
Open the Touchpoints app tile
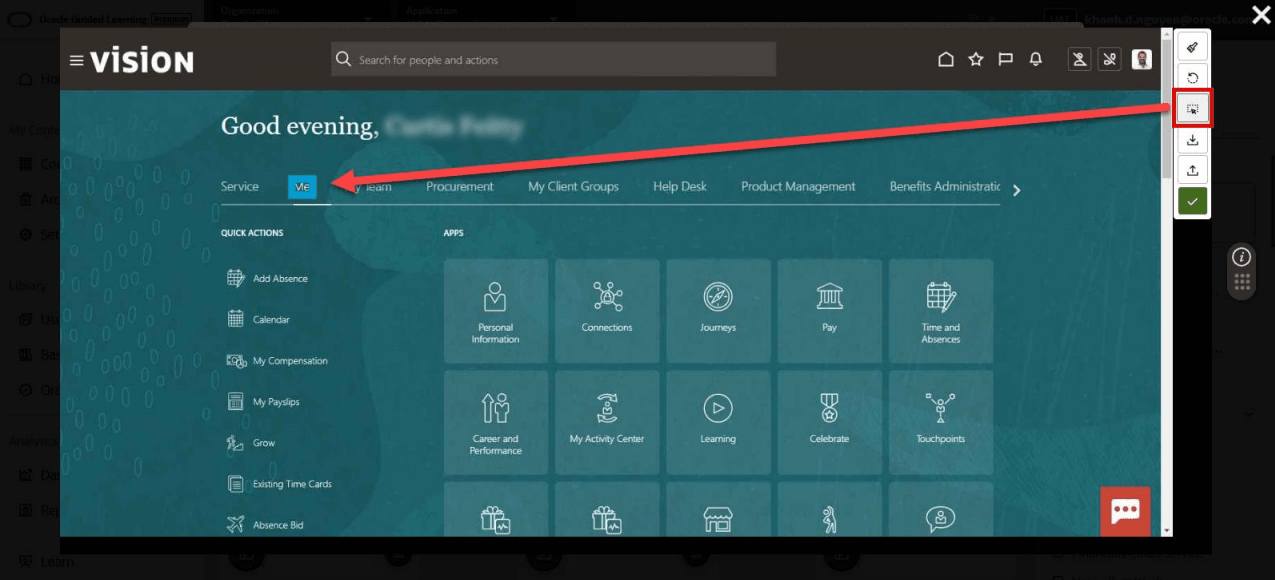point(941,423)
